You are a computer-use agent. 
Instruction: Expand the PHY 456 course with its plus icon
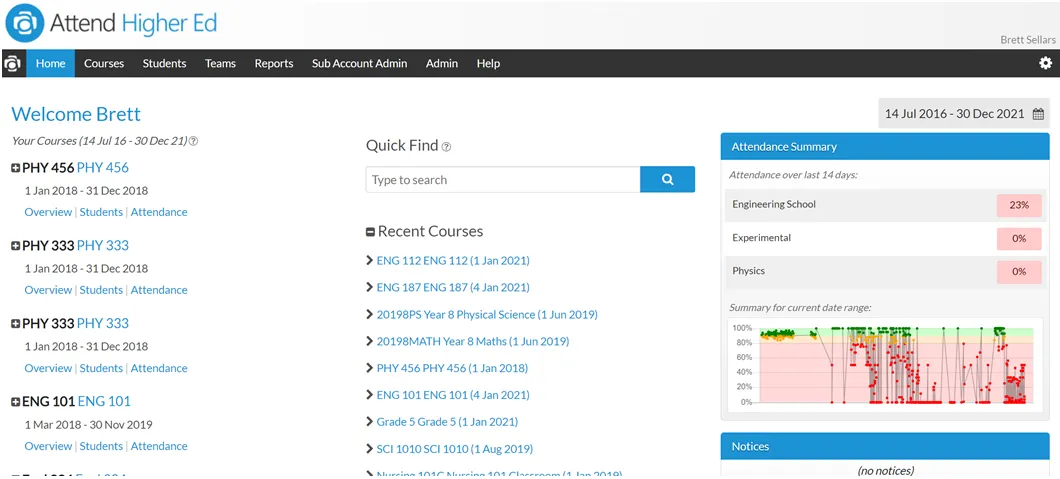coord(16,168)
